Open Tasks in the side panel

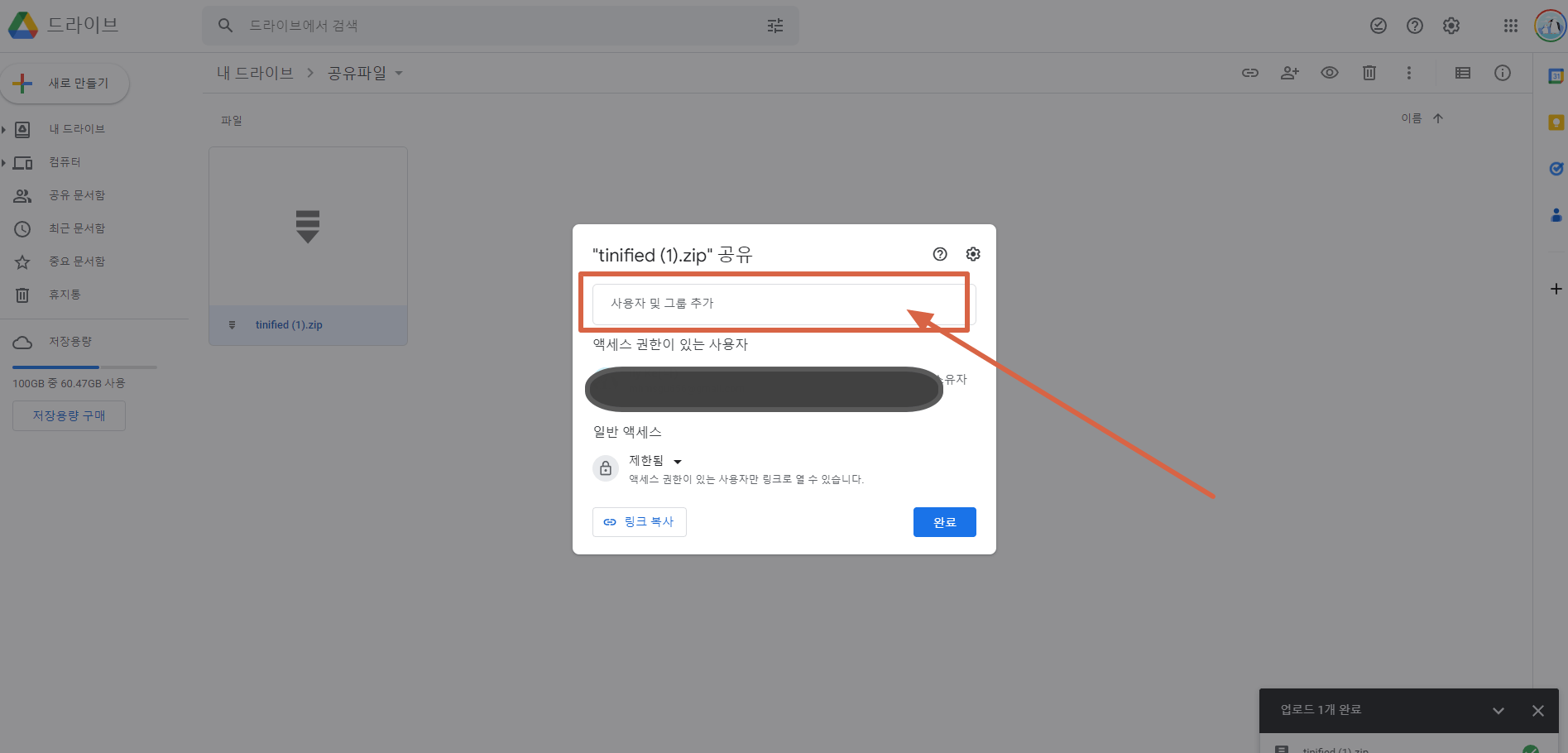1556,169
